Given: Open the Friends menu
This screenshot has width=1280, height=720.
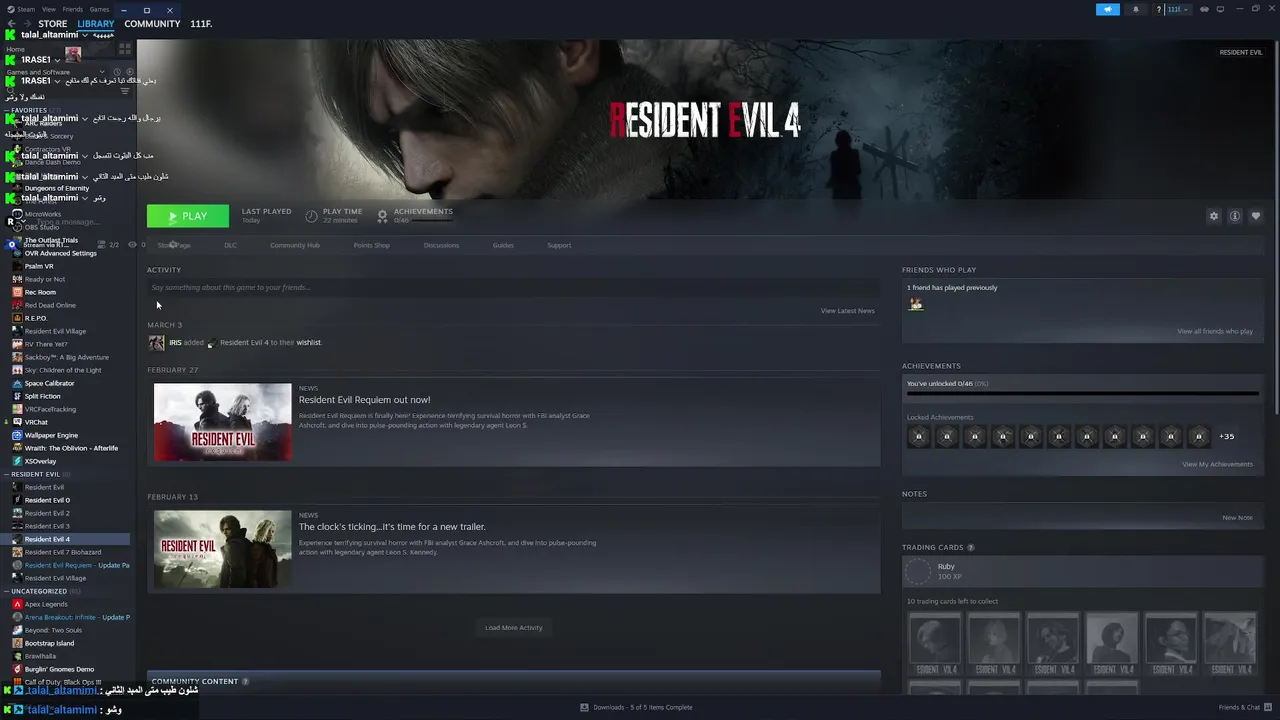Looking at the screenshot, I should [x=73, y=9].
